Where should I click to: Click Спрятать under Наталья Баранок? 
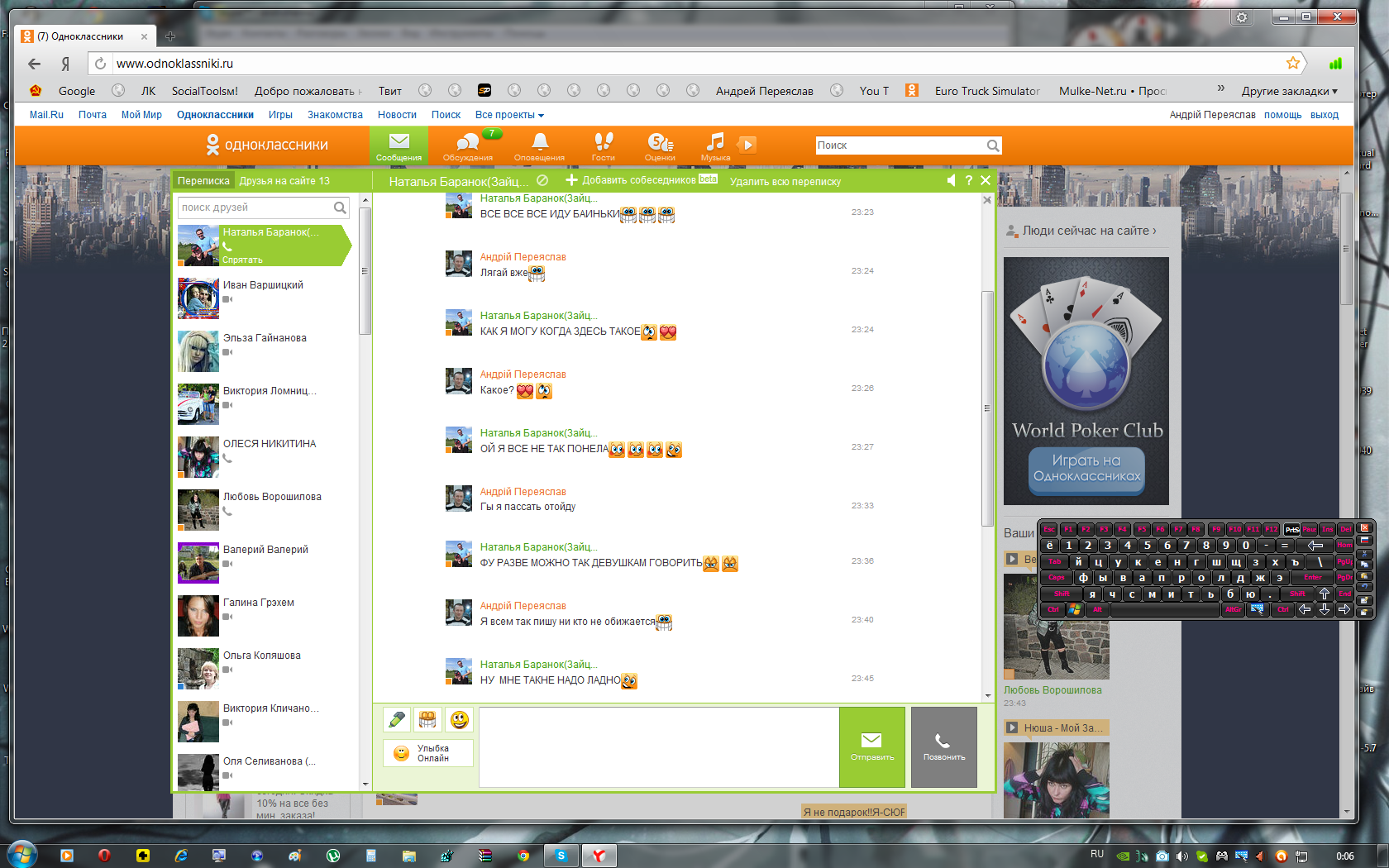(242, 260)
